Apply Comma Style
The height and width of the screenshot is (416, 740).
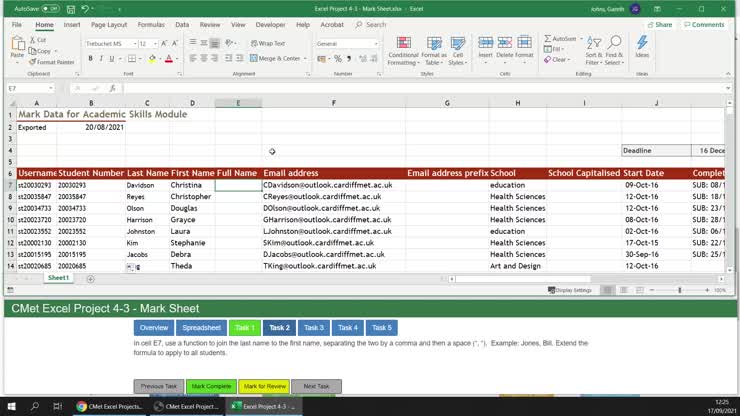click(349, 59)
